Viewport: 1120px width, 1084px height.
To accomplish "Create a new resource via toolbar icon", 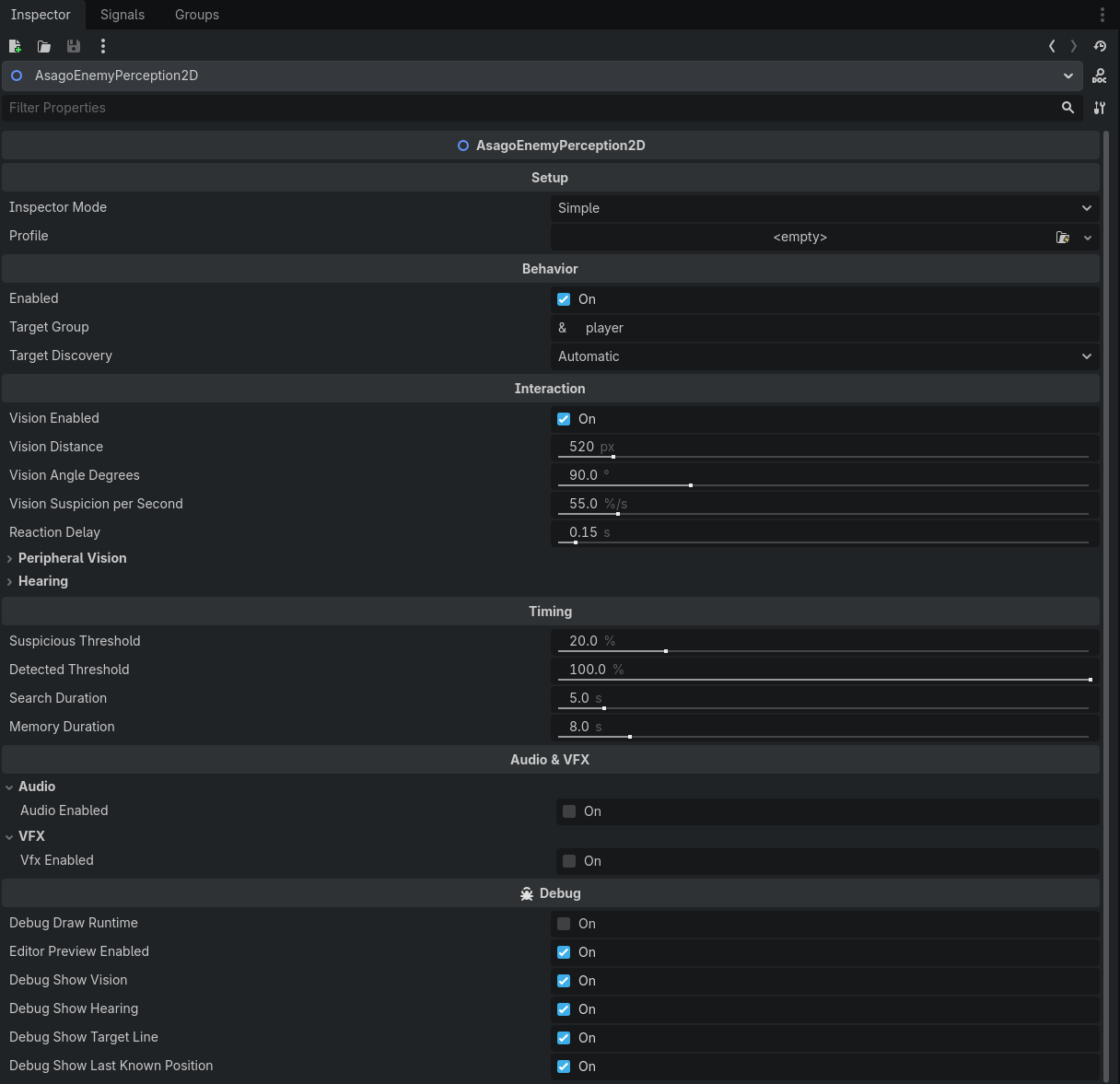I will [x=15, y=46].
